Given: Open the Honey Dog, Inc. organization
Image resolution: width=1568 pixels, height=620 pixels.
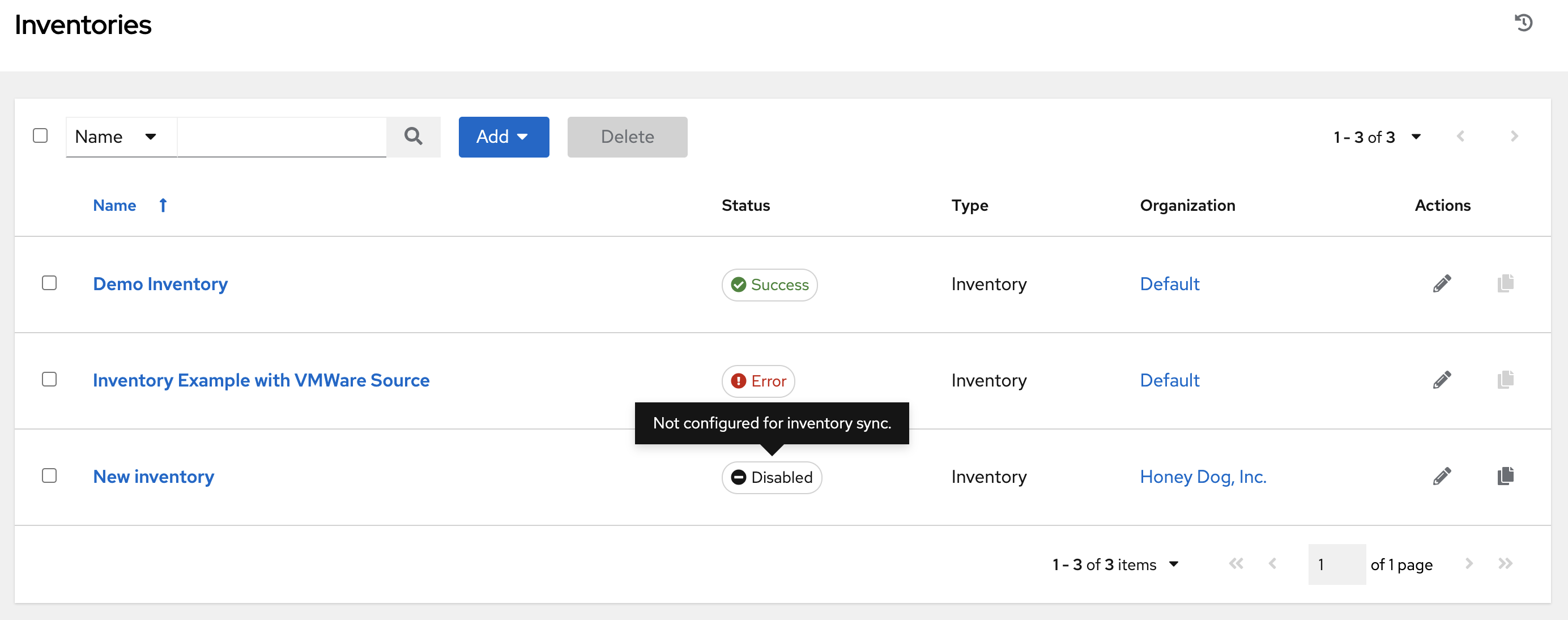Looking at the screenshot, I should coord(1202,476).
